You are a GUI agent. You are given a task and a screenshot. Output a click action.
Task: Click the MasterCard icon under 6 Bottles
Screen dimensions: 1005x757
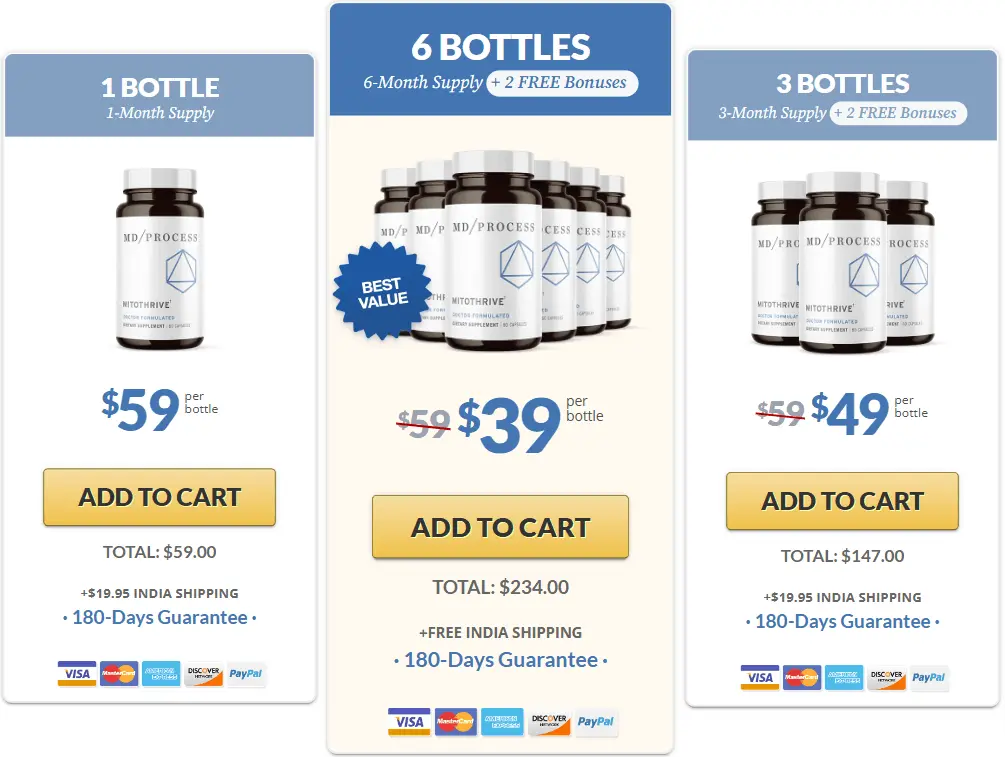click(x=456, y=722)
